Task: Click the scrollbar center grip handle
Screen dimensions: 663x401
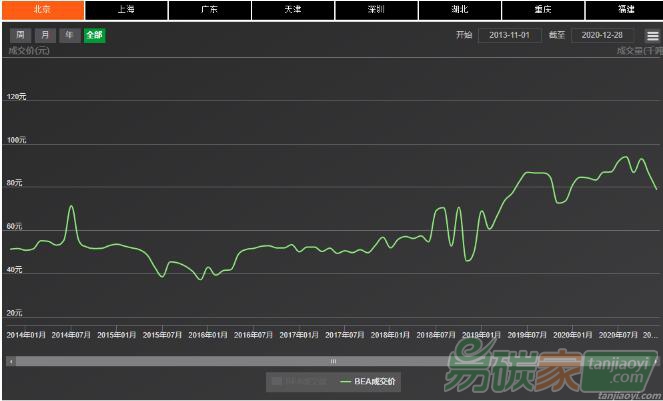Action: tap(333, 361)
